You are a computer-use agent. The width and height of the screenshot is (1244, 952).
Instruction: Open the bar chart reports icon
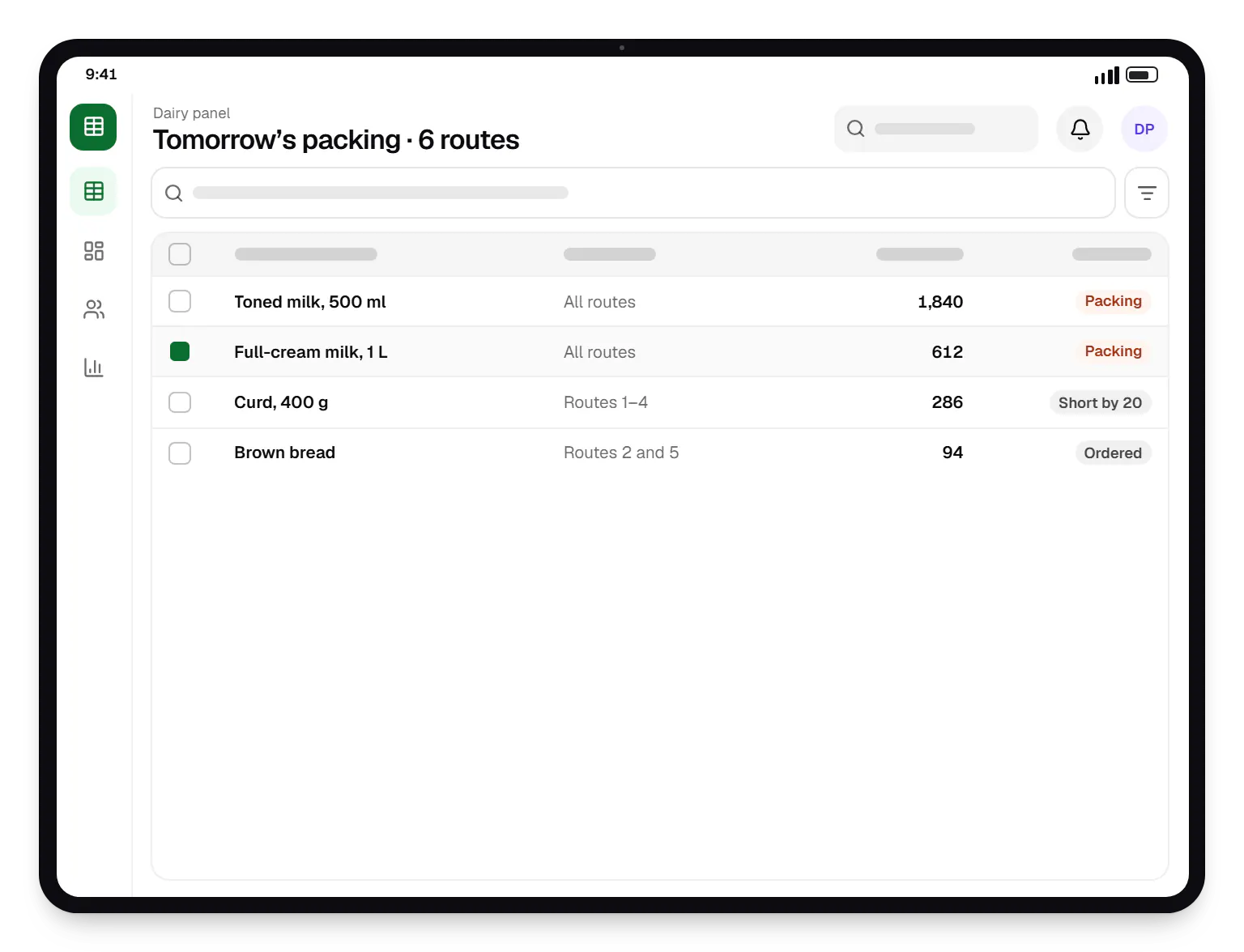tap(93, 368)
